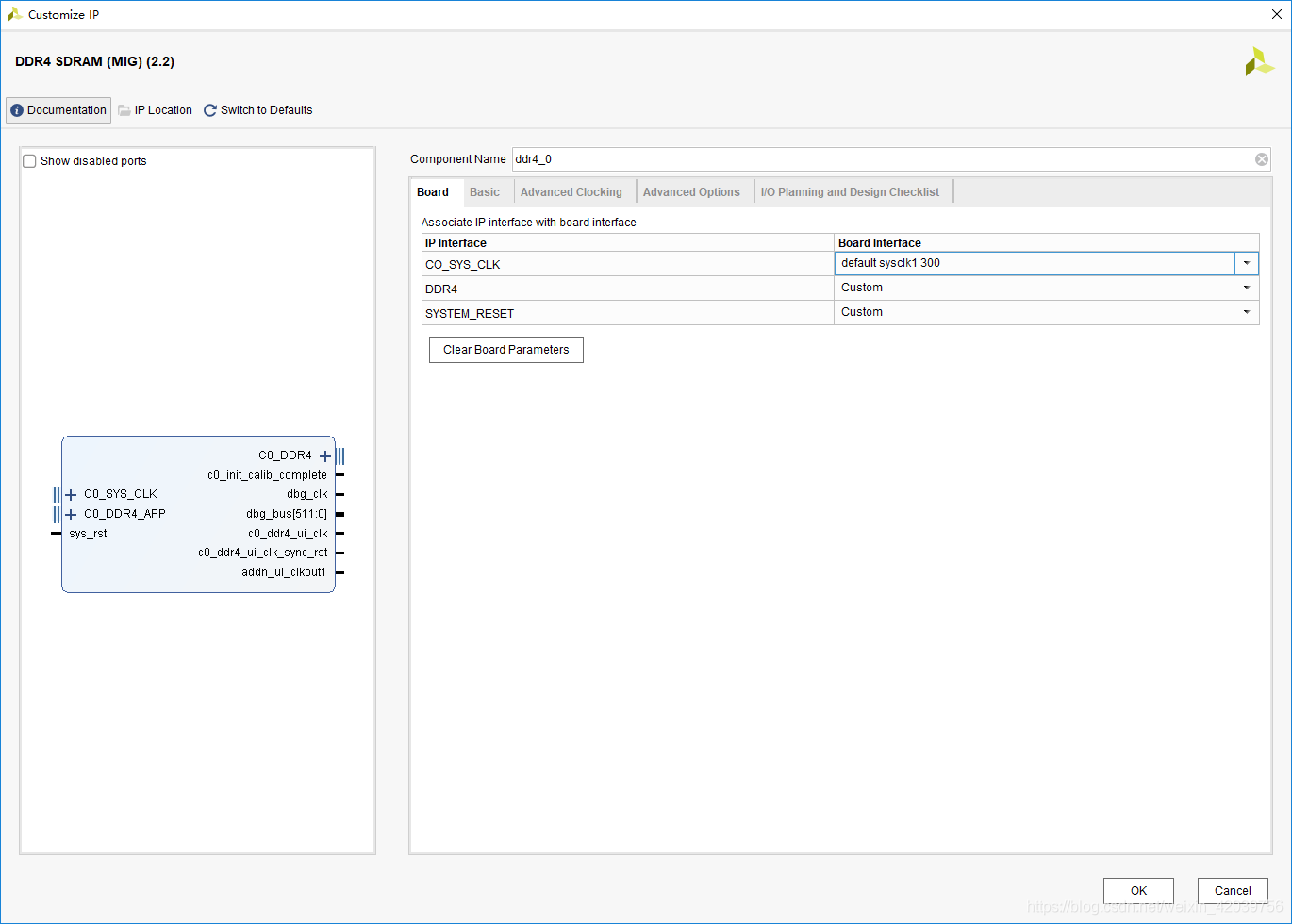Click the addn_ui_clkout1 port label

click(x=284, y=572)
